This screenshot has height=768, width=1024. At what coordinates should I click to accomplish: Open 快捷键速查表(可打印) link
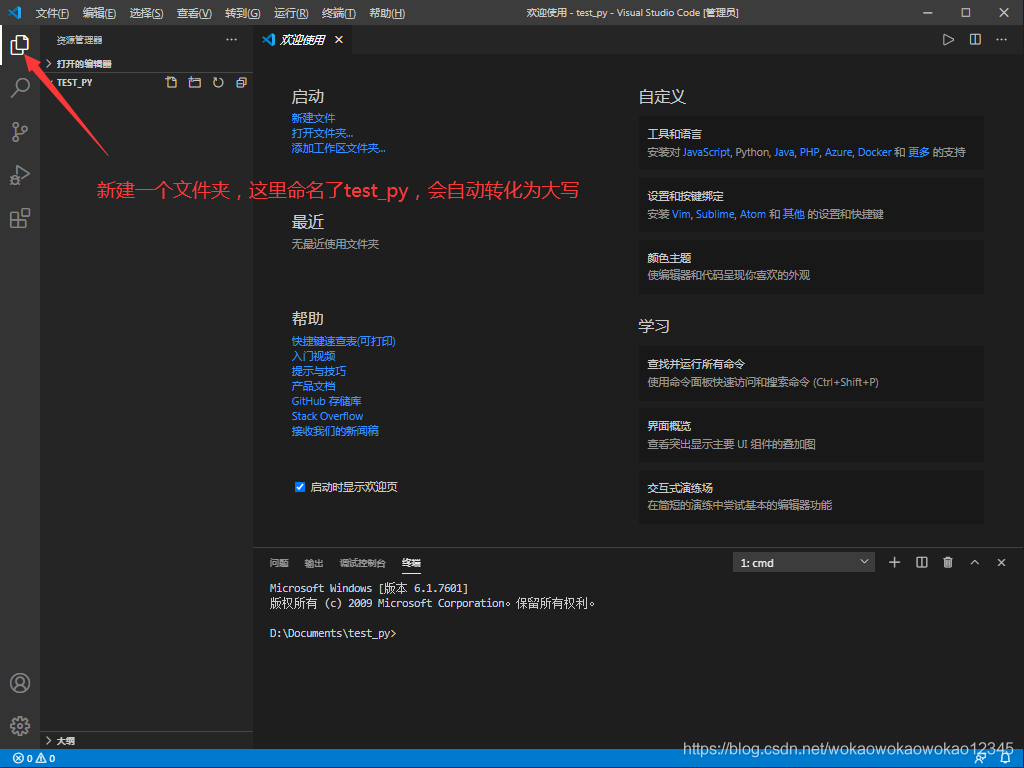click(344, 341)
